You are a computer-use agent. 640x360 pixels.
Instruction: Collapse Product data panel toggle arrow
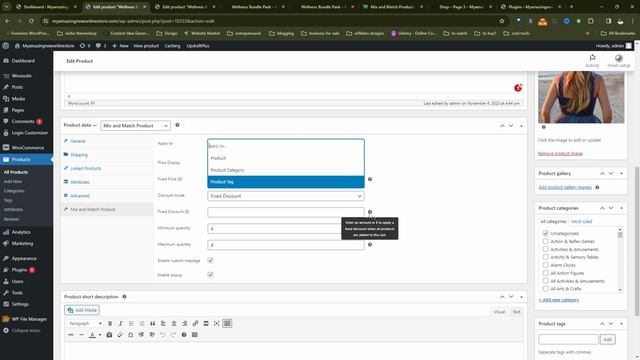521,126
